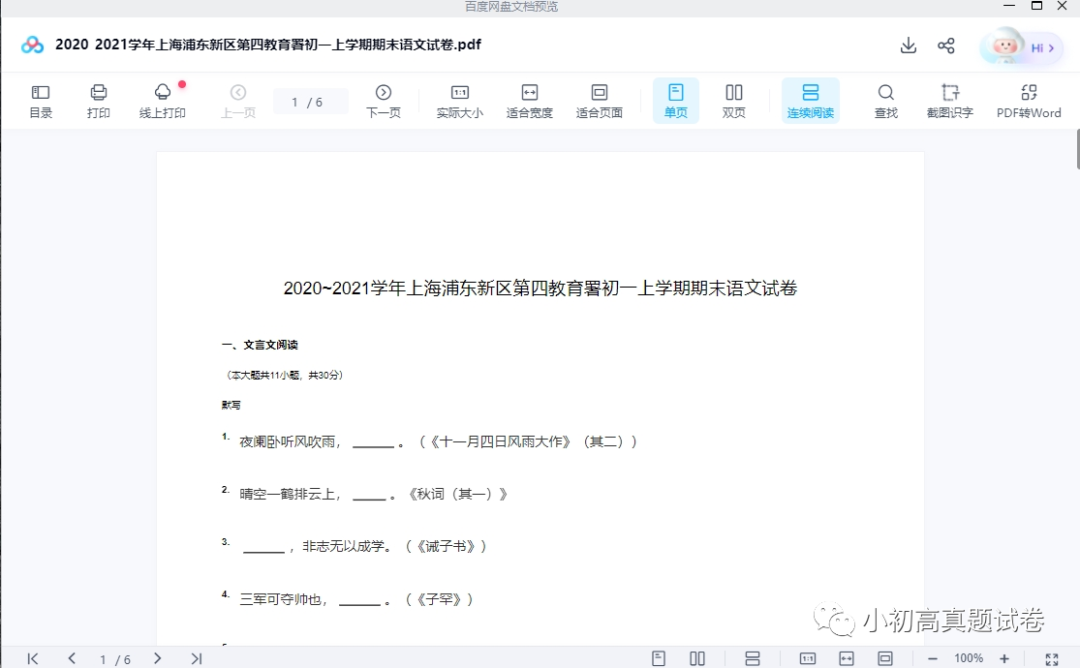Click fit page icon in bottom bar
Image resolution: width=1080 pixels, height=668 pixels.
tap(885, 658)
